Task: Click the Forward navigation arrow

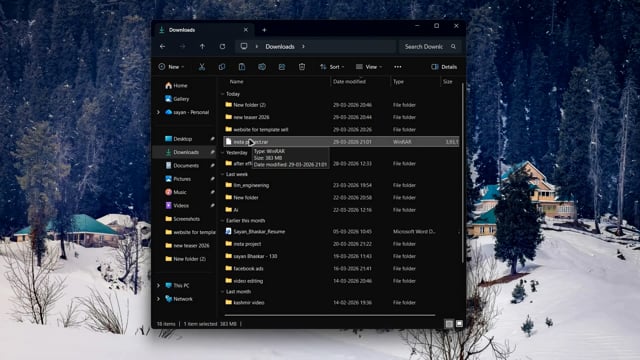Action: click(182, 47)
